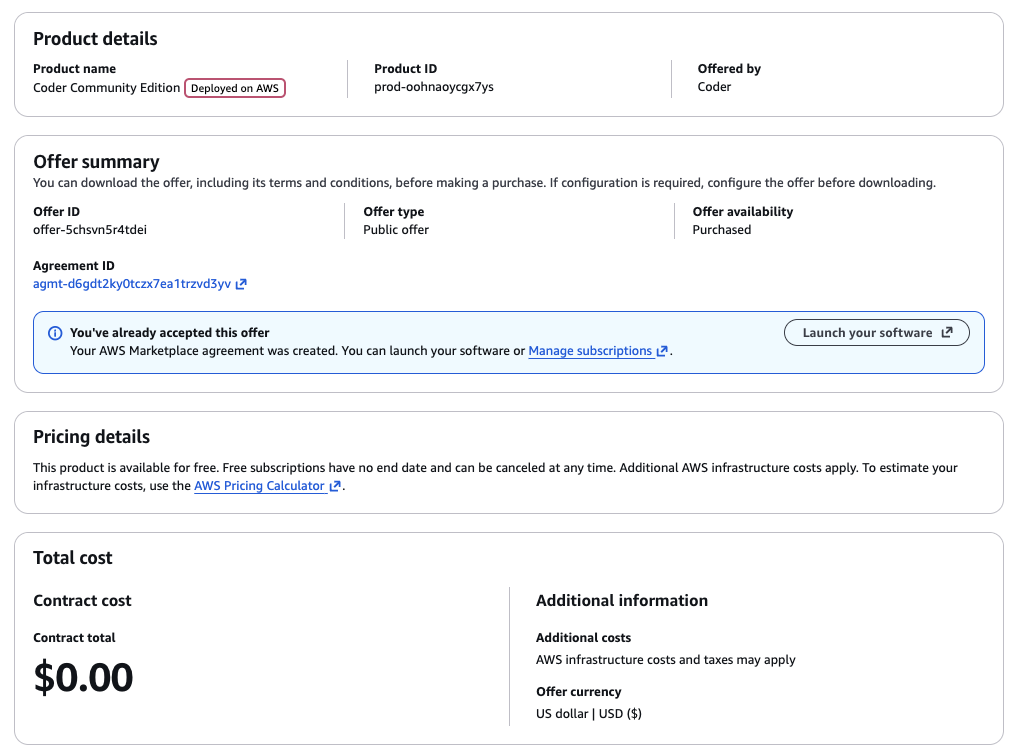Click the Offer summary section title
This screenshot has height=751, width=1015.
pos(96,161)
